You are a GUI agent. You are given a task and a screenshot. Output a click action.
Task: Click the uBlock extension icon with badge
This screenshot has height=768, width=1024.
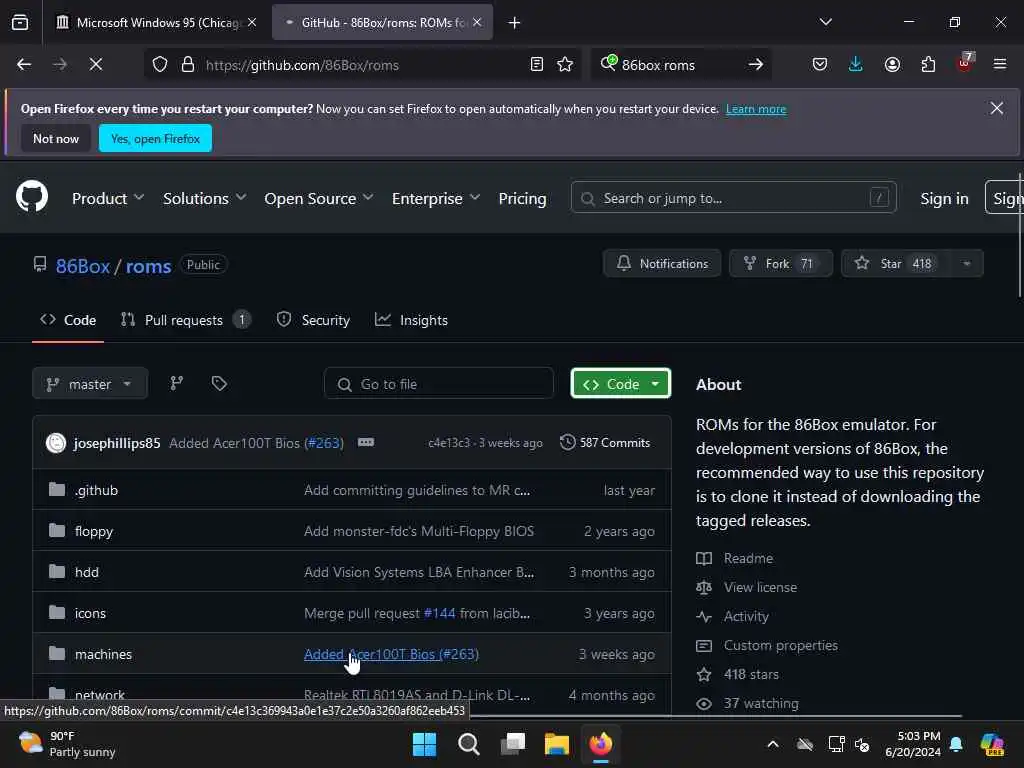click(x=965, y=63)
